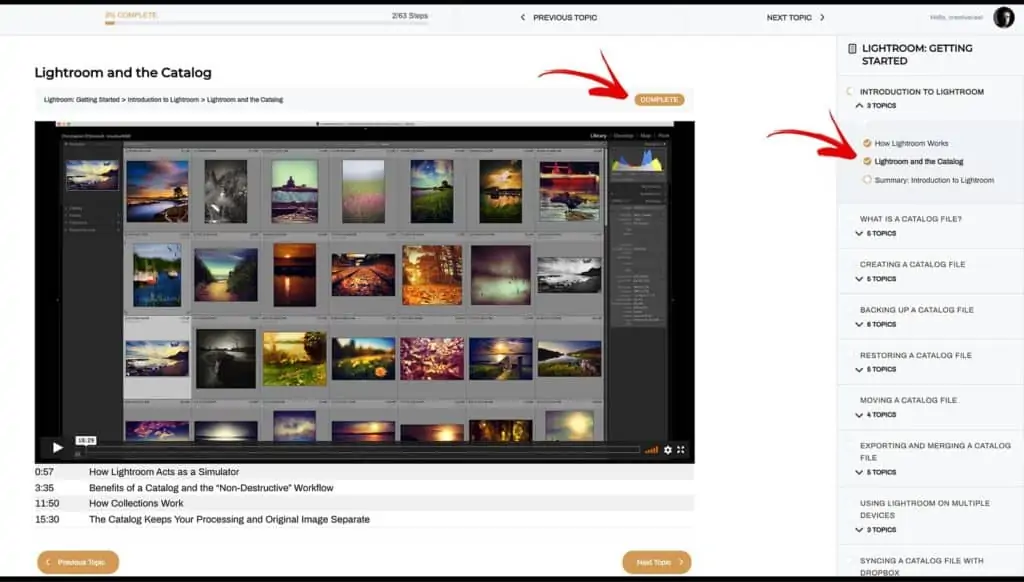This screenshot has height=582, width=1024.
Task: Open the How Lightroom Works topic
Action: click(911, 143)
